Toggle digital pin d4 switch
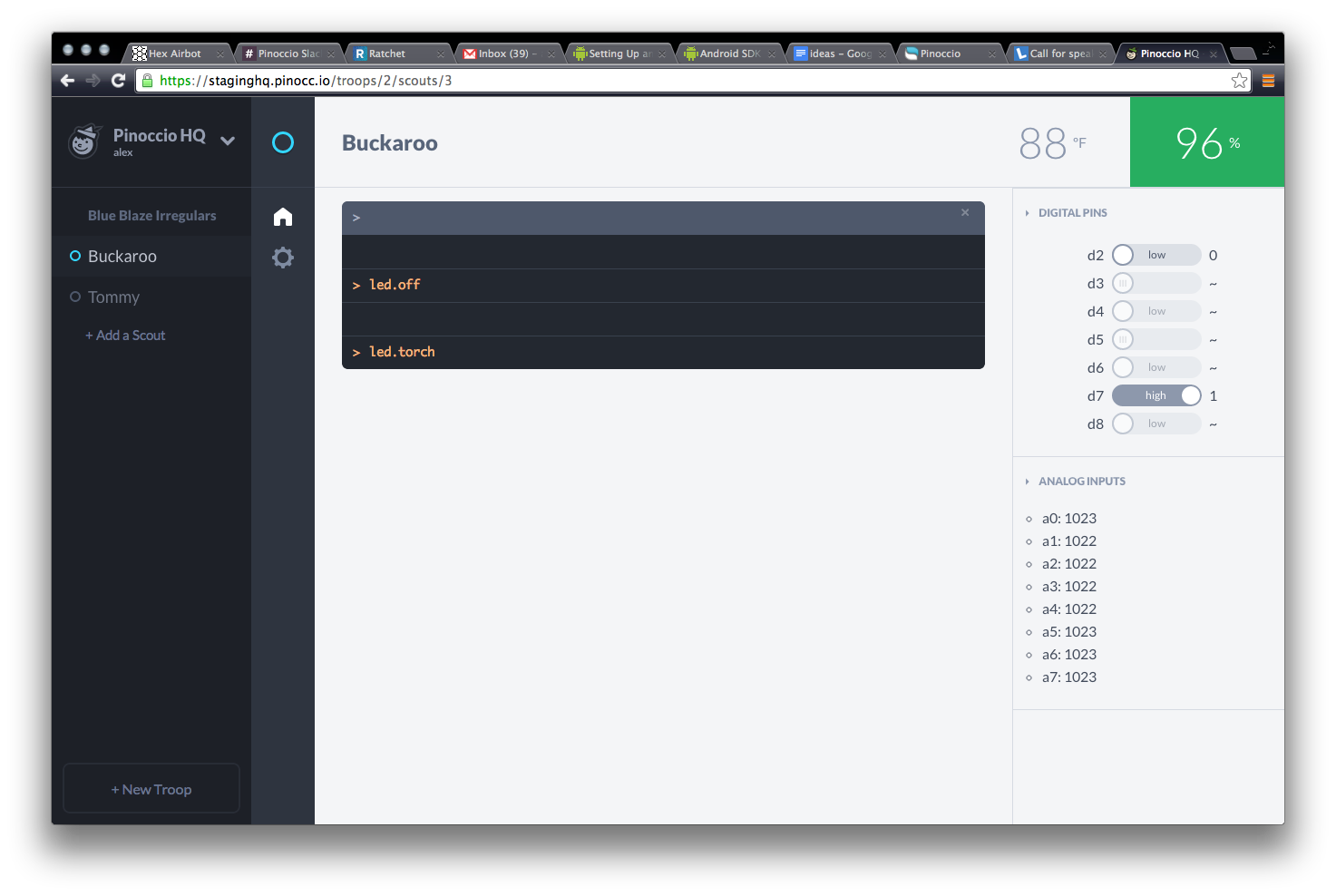Screen dimensions: 1336x896 (x=1156, y=311)
